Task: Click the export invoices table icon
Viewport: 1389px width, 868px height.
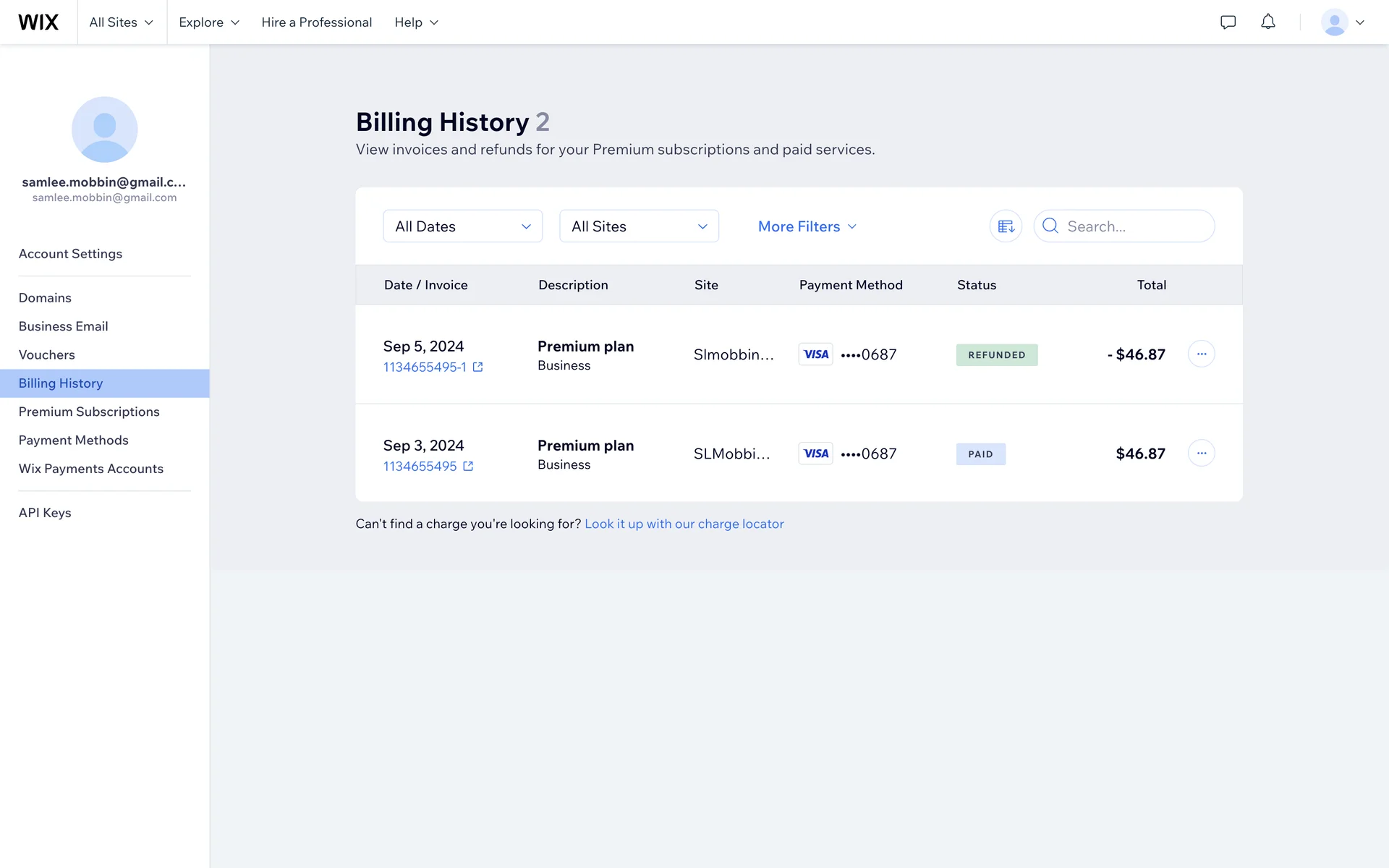Action: pos(1006,226)
